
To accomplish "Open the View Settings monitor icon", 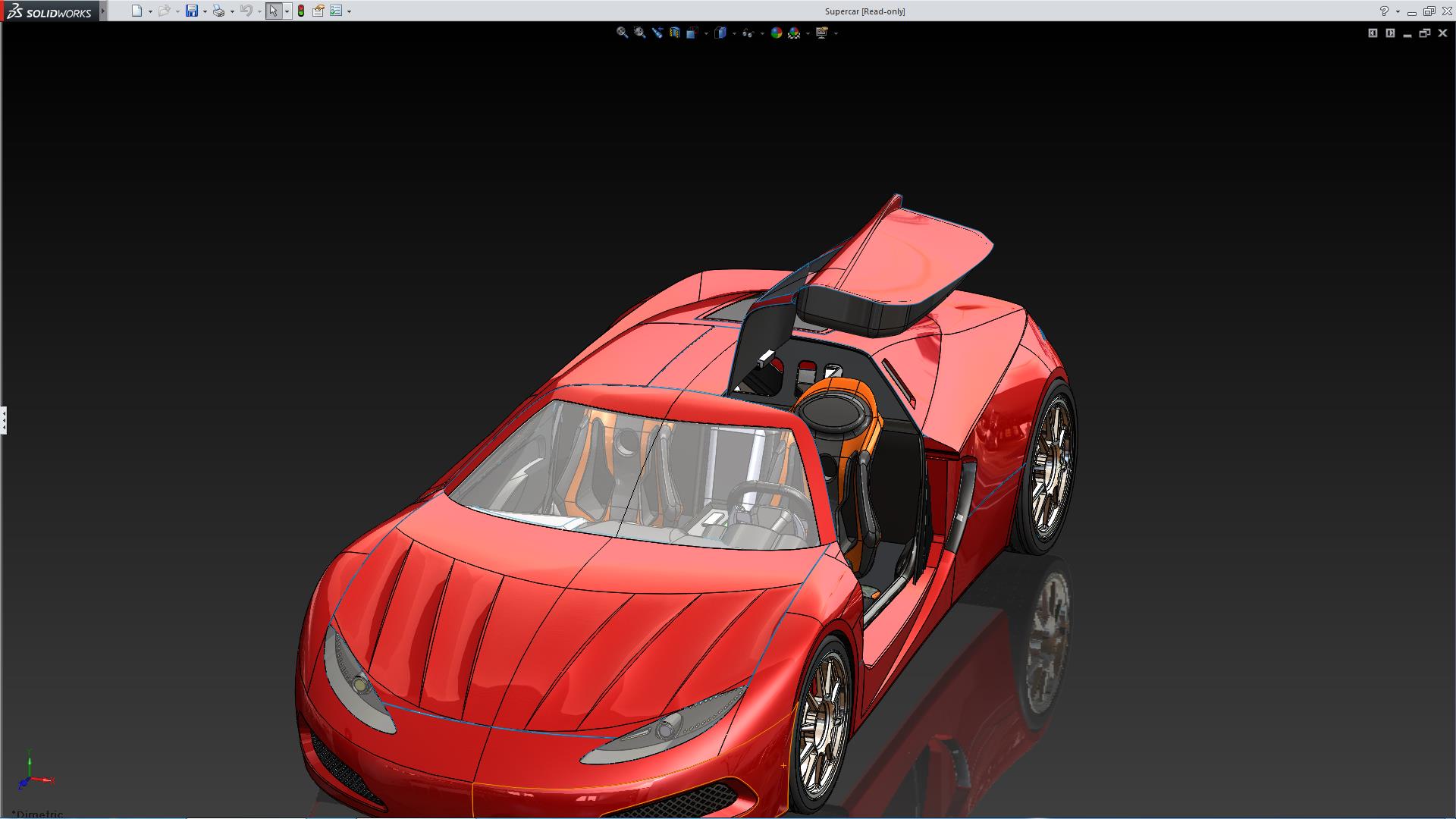I will click(821, 33).
